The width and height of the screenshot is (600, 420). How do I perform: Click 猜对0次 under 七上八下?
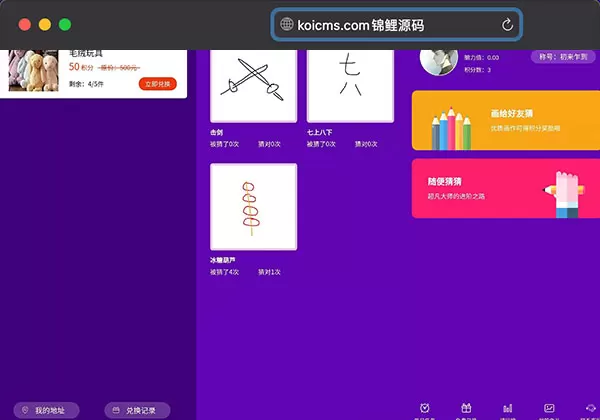coord(366,144)
